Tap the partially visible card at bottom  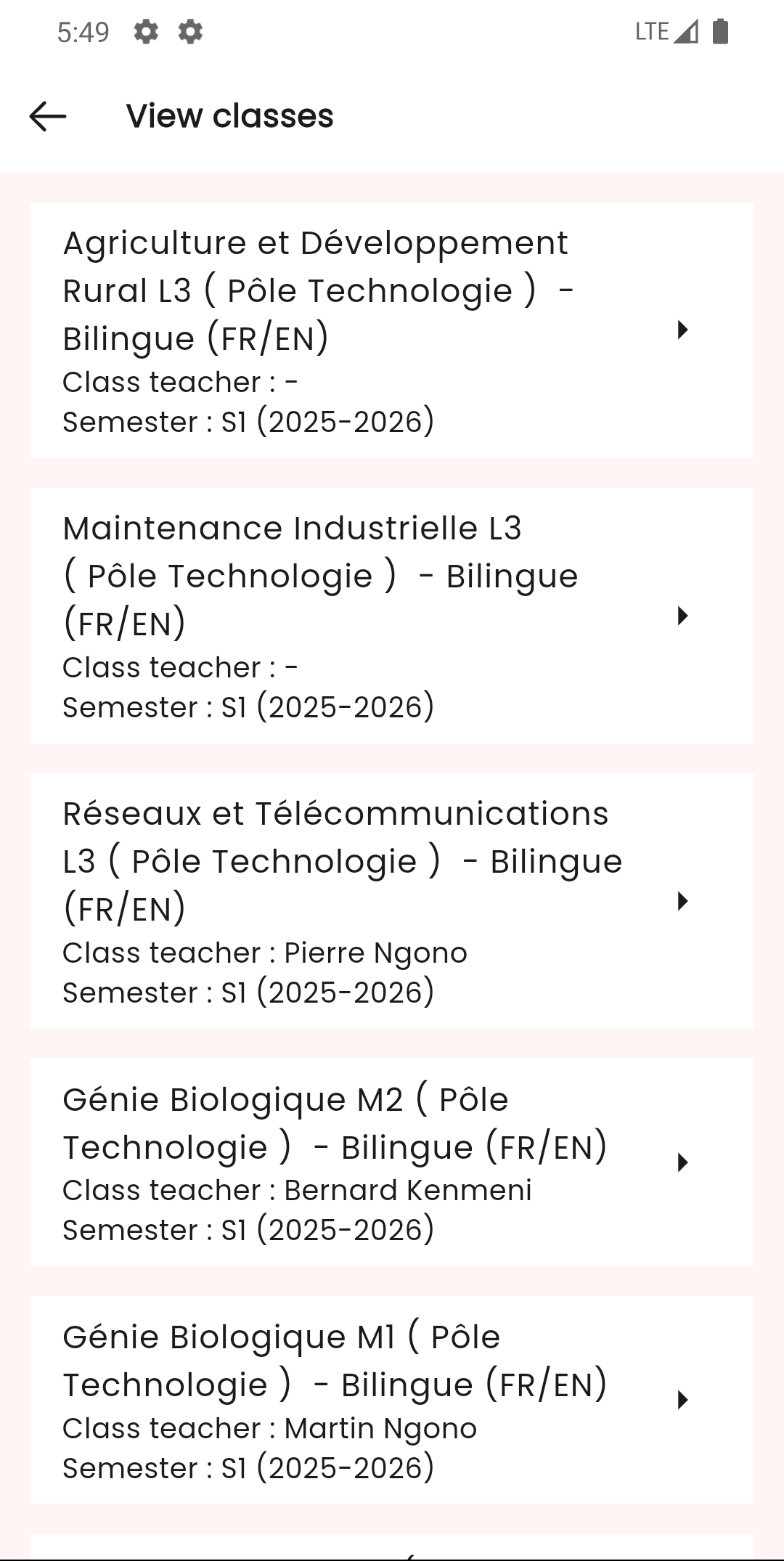point(392,1550)
